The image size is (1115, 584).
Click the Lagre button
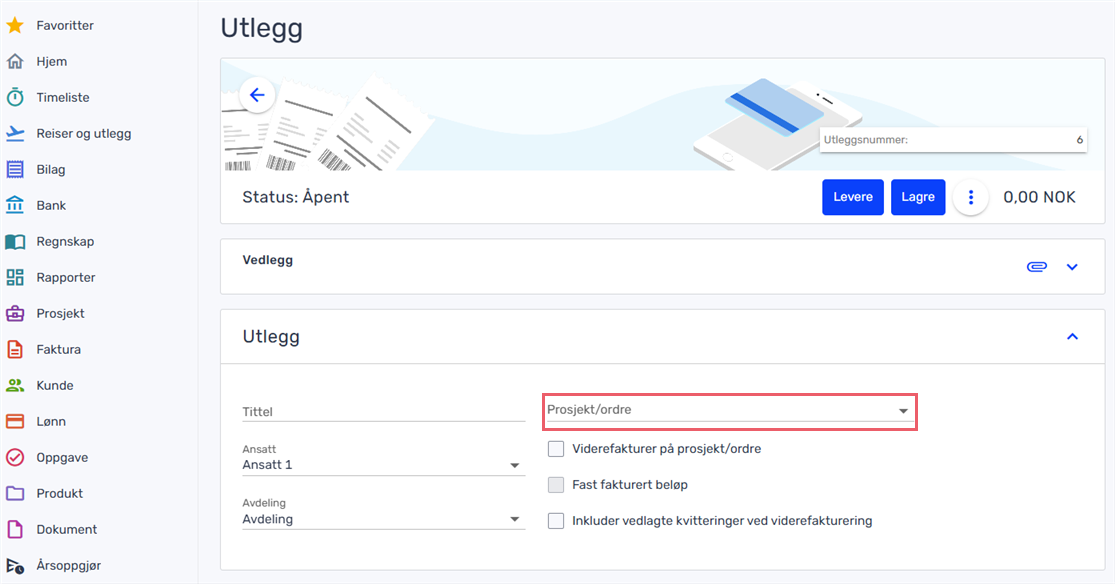click(918, 197)
